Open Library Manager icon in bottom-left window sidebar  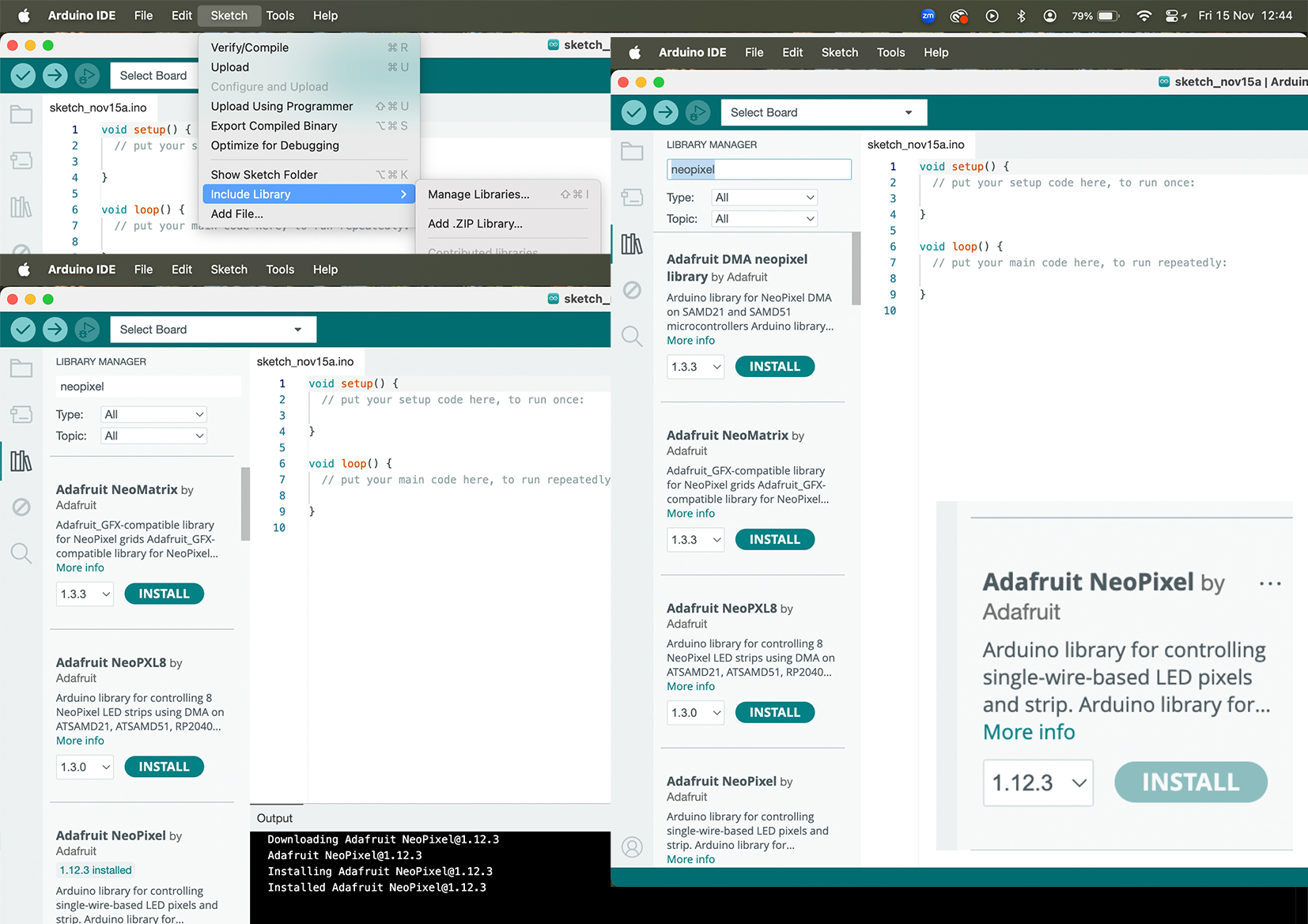21,461
